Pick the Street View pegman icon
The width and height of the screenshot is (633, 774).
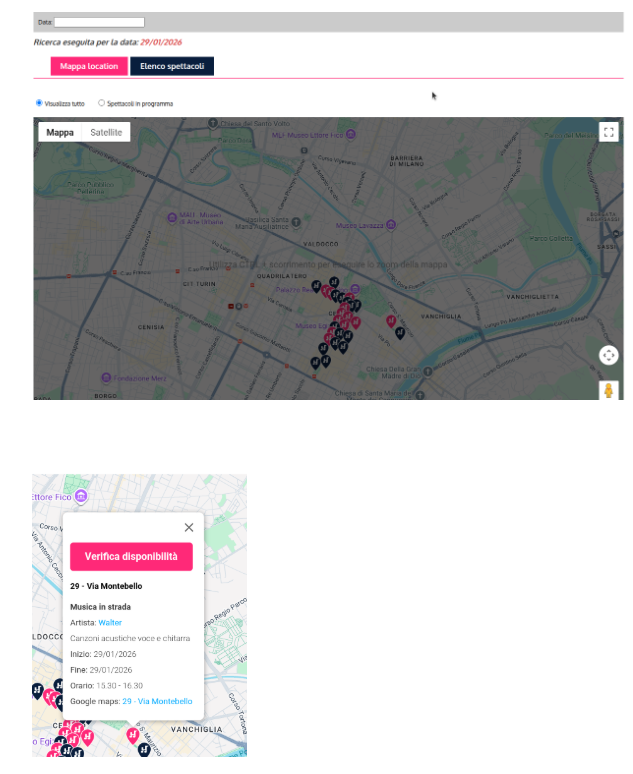(x=608, y=390)
